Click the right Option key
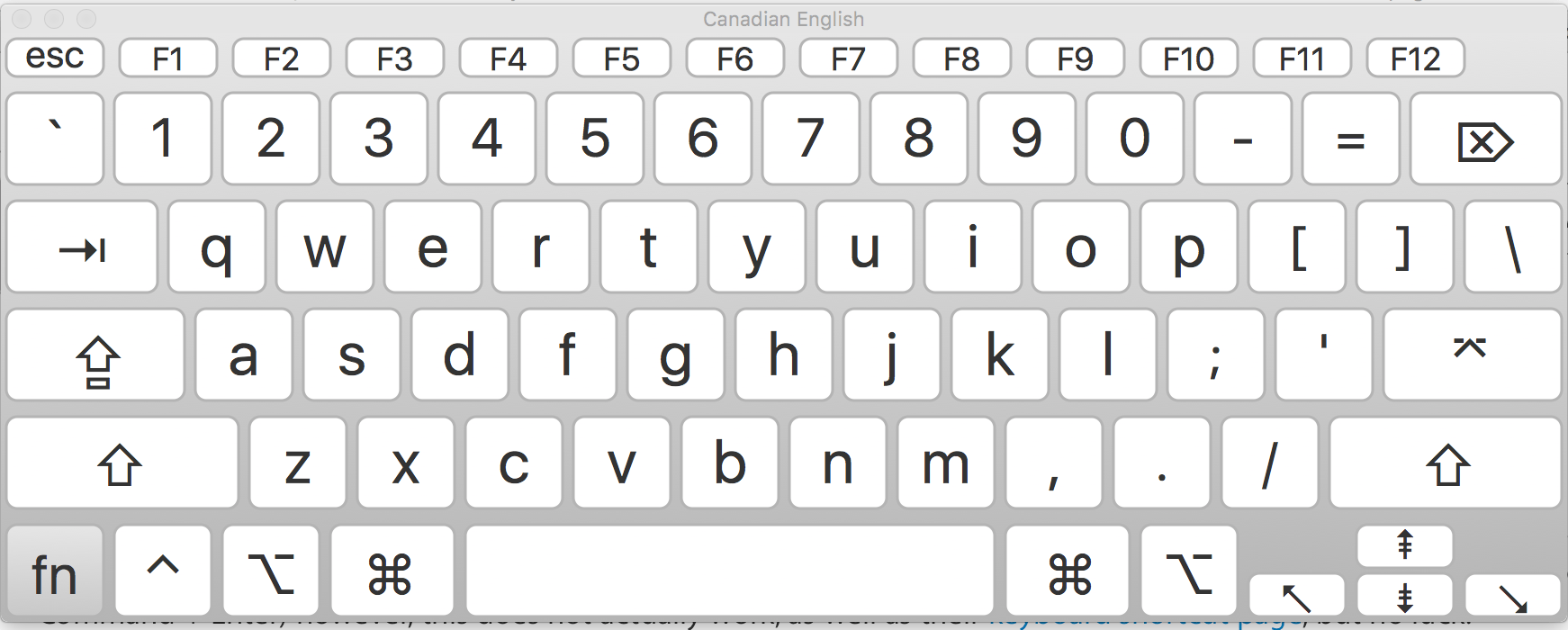Viewport: 1568px width, 630px height. point(1189,571)
